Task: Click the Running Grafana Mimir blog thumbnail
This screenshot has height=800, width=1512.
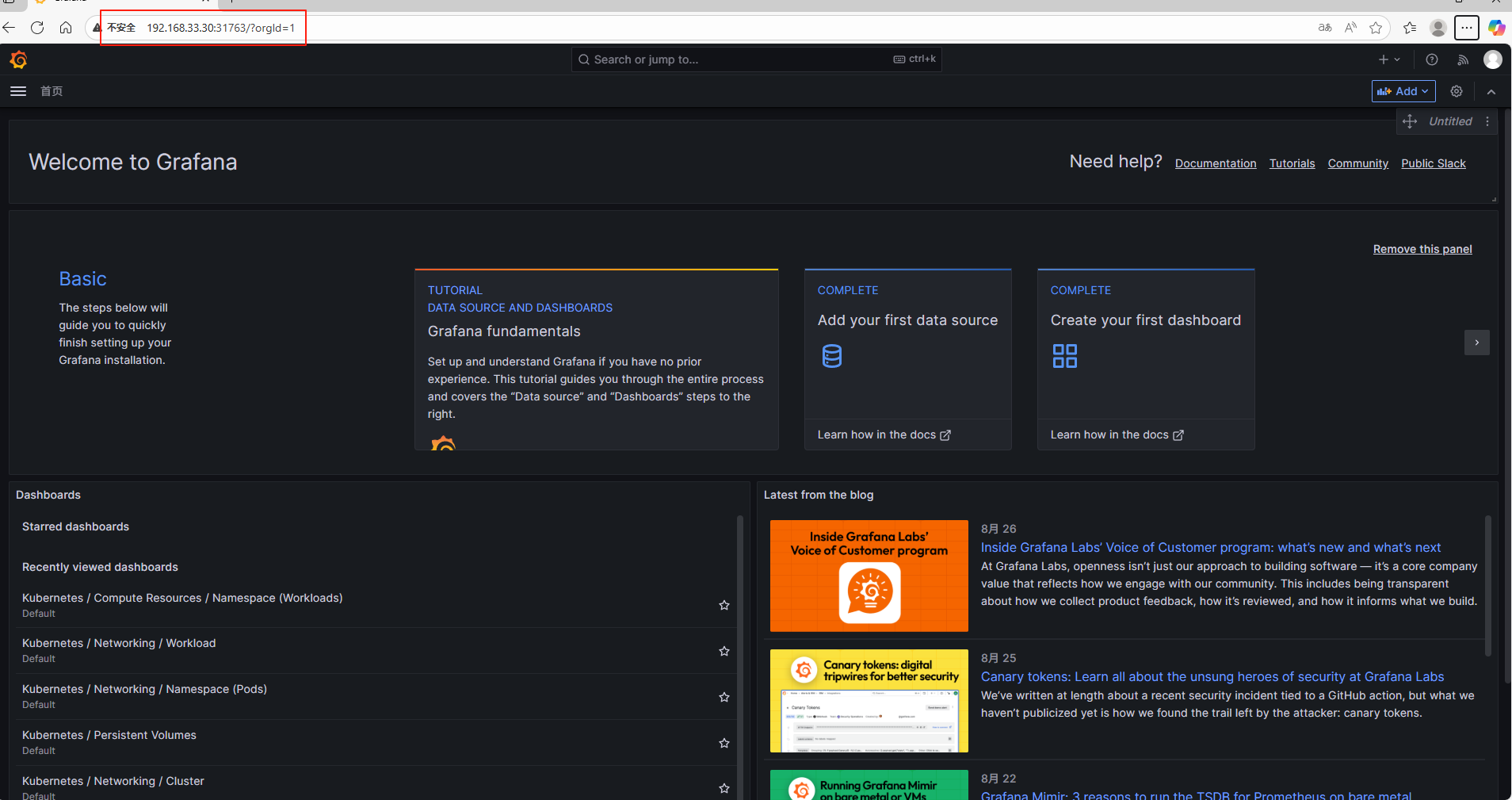Action: pyautogui.click(x=869, y=785)
